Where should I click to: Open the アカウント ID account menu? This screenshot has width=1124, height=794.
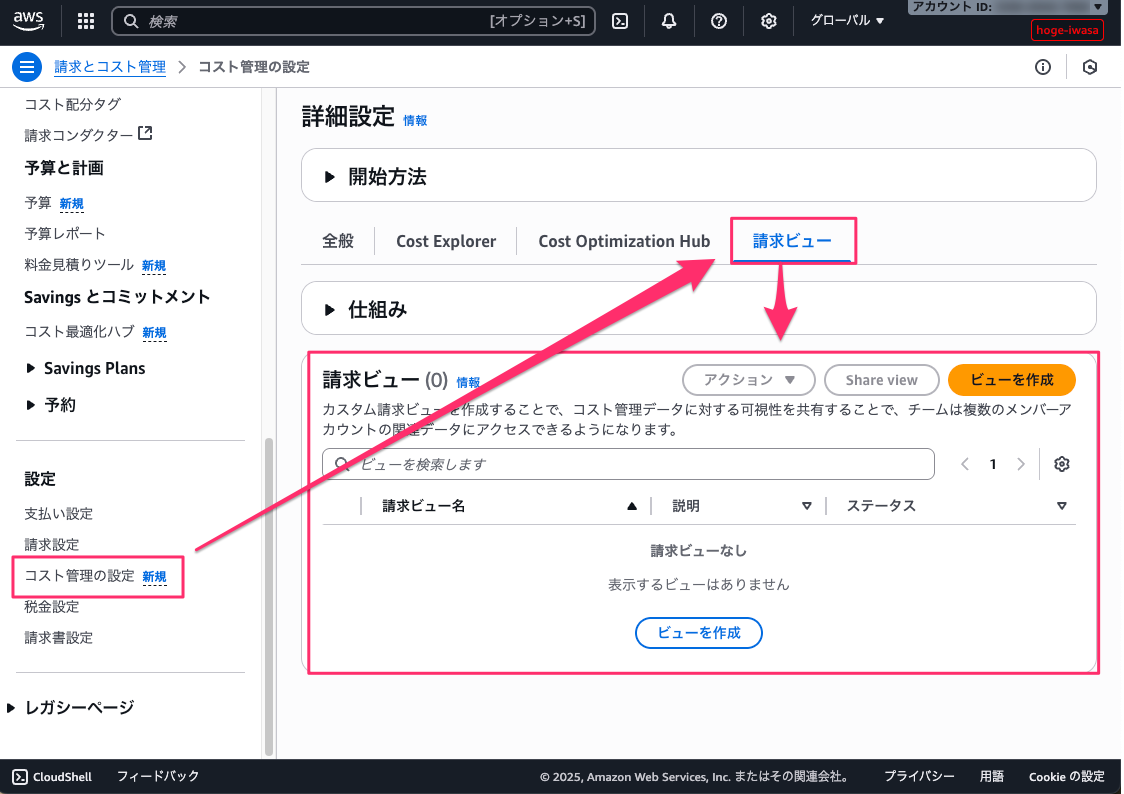[x=1006, y=7]
